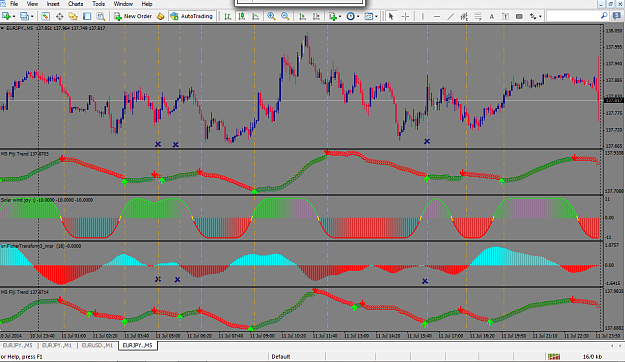The image size is (625, 362).
Task: Select the Fibonacci retracement tool
Action: [x=478, y=16]
